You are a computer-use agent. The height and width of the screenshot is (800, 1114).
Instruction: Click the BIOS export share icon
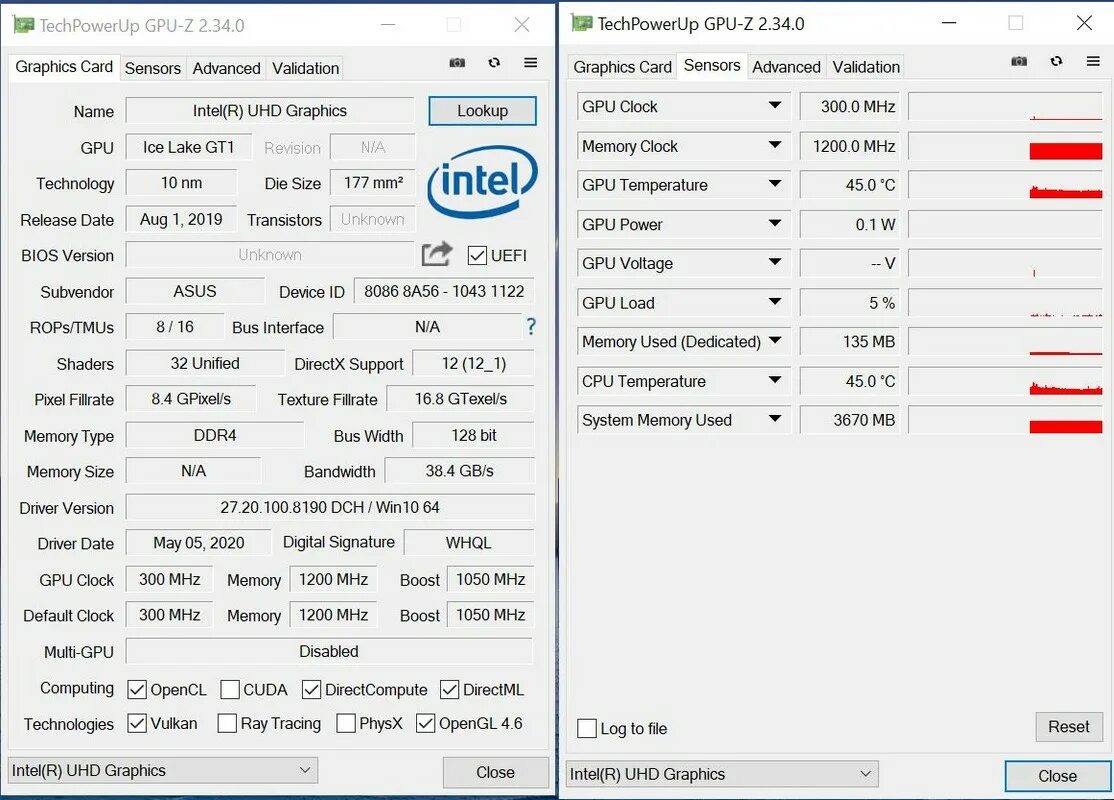436,254
